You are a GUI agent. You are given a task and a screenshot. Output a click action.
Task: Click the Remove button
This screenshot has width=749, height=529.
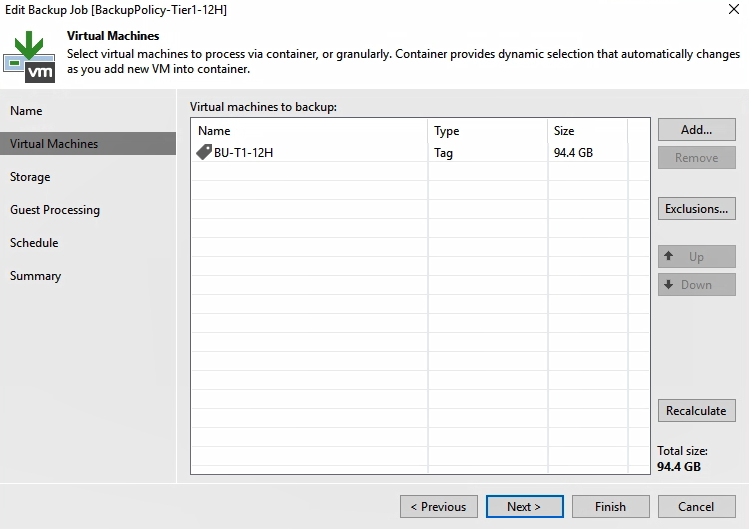(696, 158)
